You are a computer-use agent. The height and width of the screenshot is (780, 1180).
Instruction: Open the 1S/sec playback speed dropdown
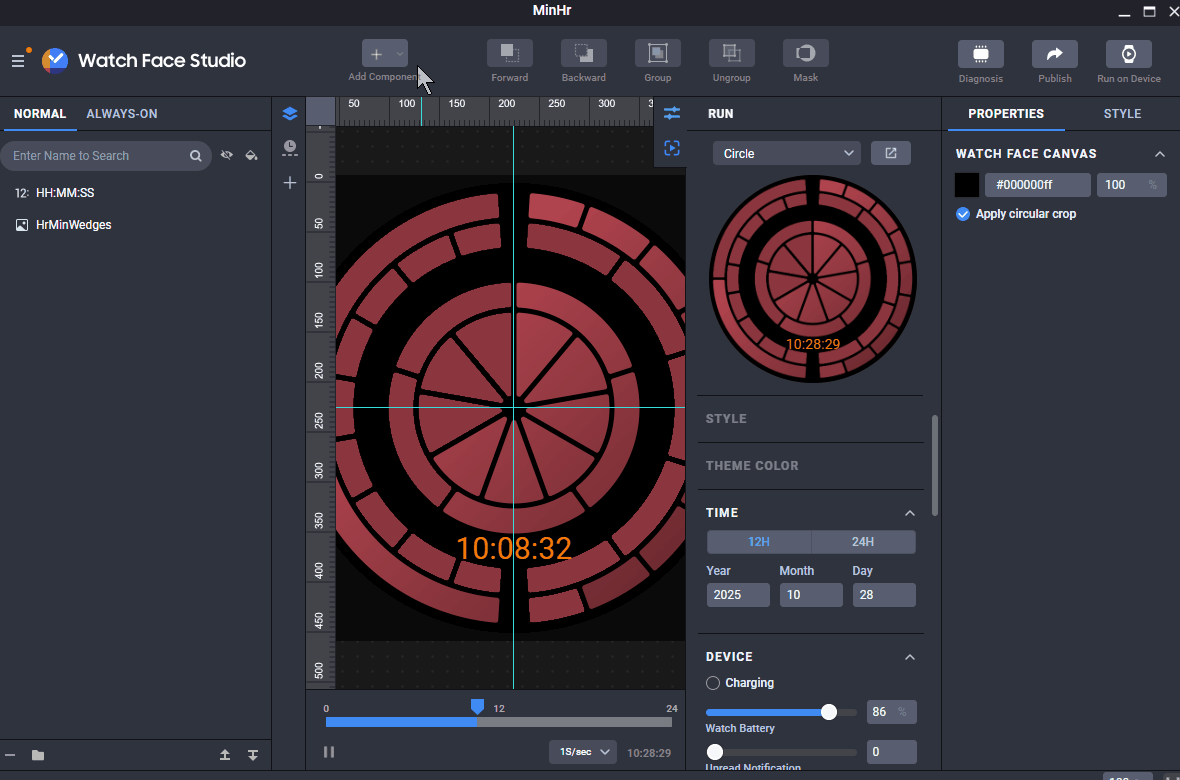pyautogui.click(x=582, y=752)
